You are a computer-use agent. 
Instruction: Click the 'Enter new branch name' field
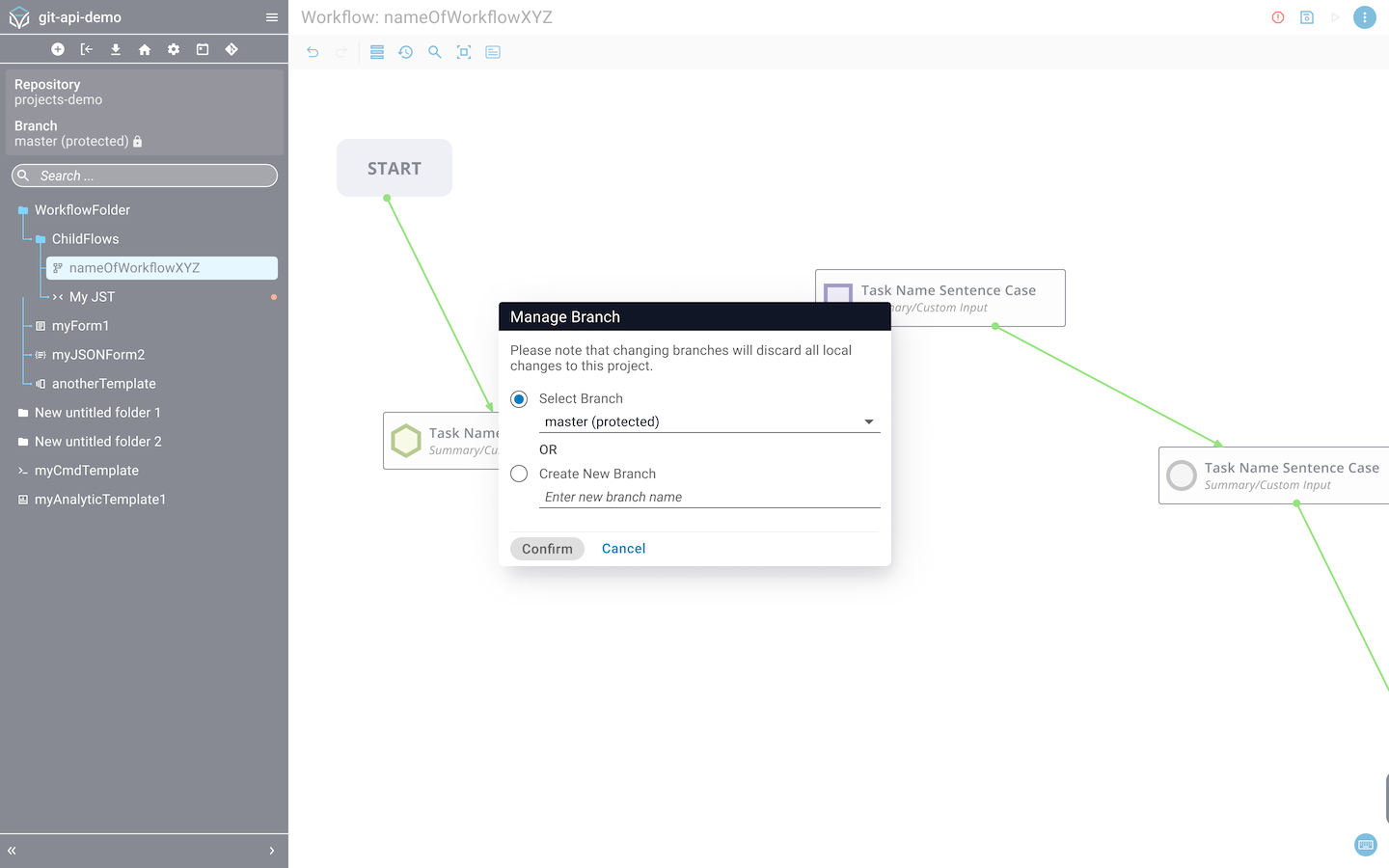pyautogui.click(x=709, y=497)
